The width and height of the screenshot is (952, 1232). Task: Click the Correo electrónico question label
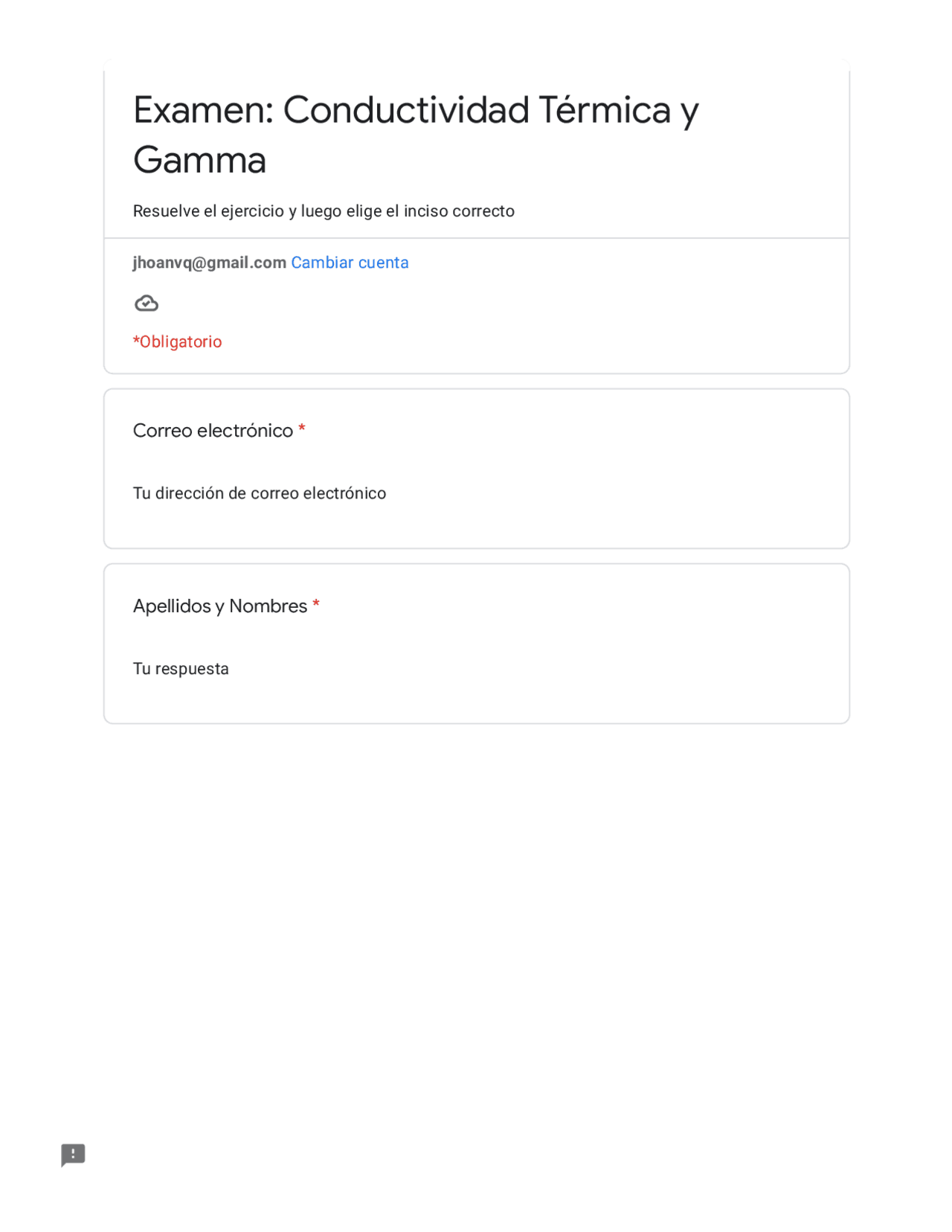tap(213, 431)
